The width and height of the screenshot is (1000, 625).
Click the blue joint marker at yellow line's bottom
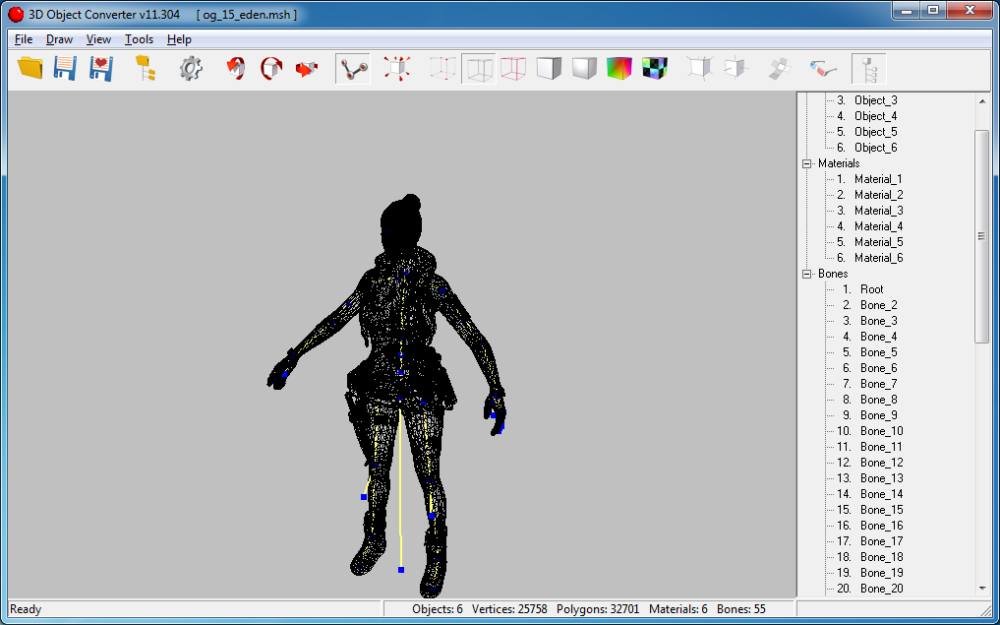pos(401,570)
